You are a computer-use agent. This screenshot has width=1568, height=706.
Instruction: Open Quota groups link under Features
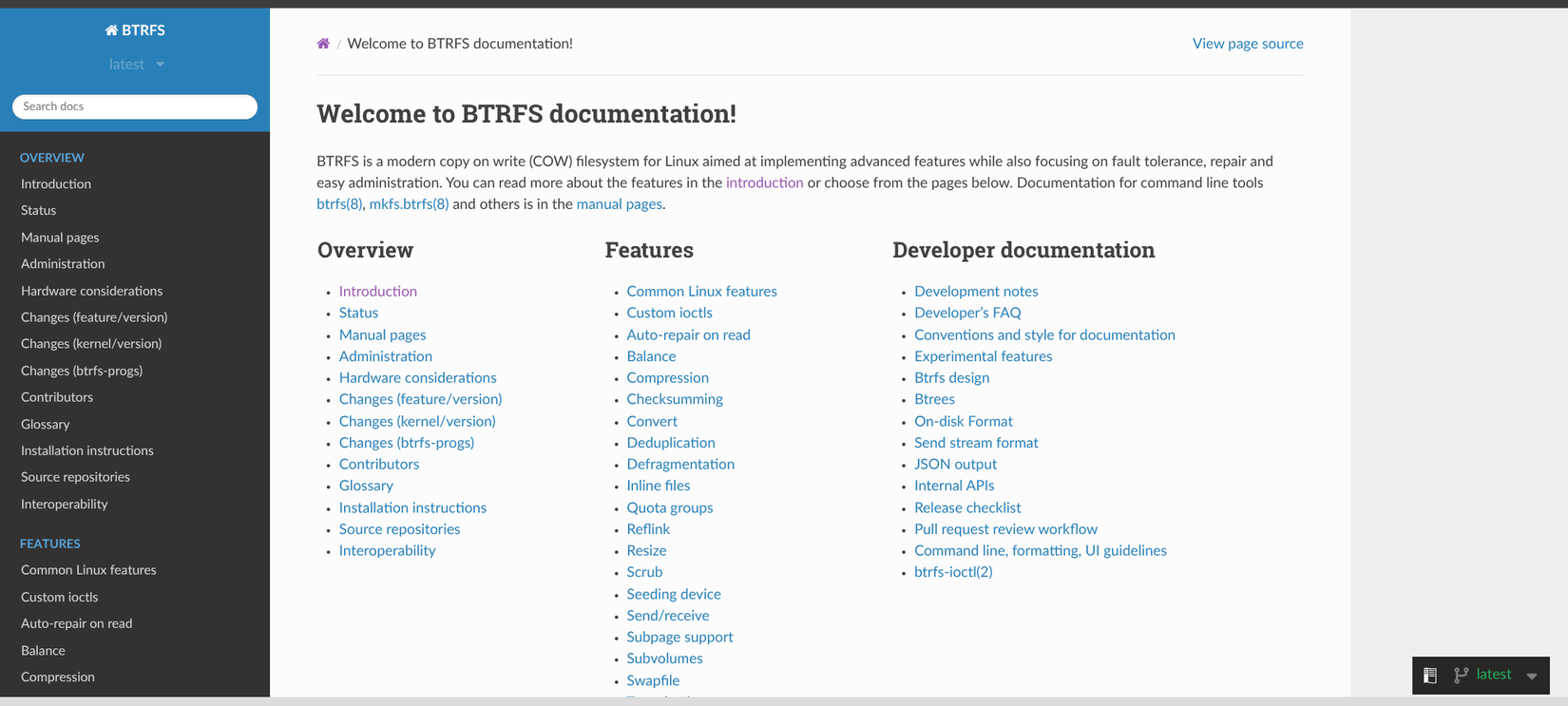[670, 508]
